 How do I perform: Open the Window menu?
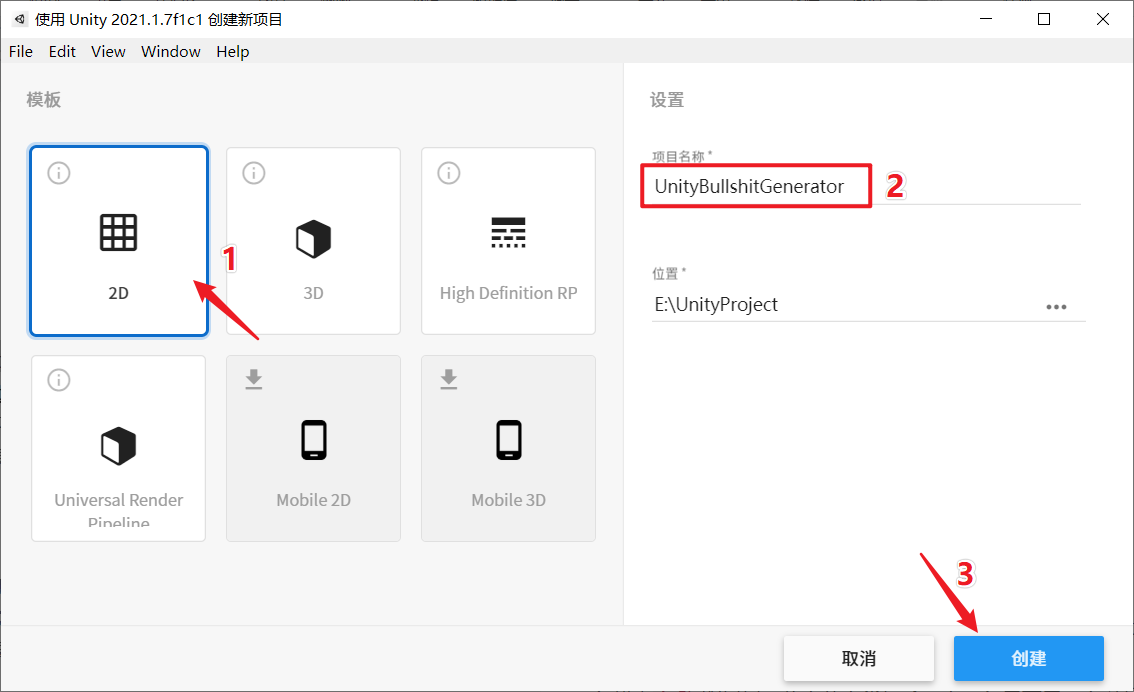171,51
